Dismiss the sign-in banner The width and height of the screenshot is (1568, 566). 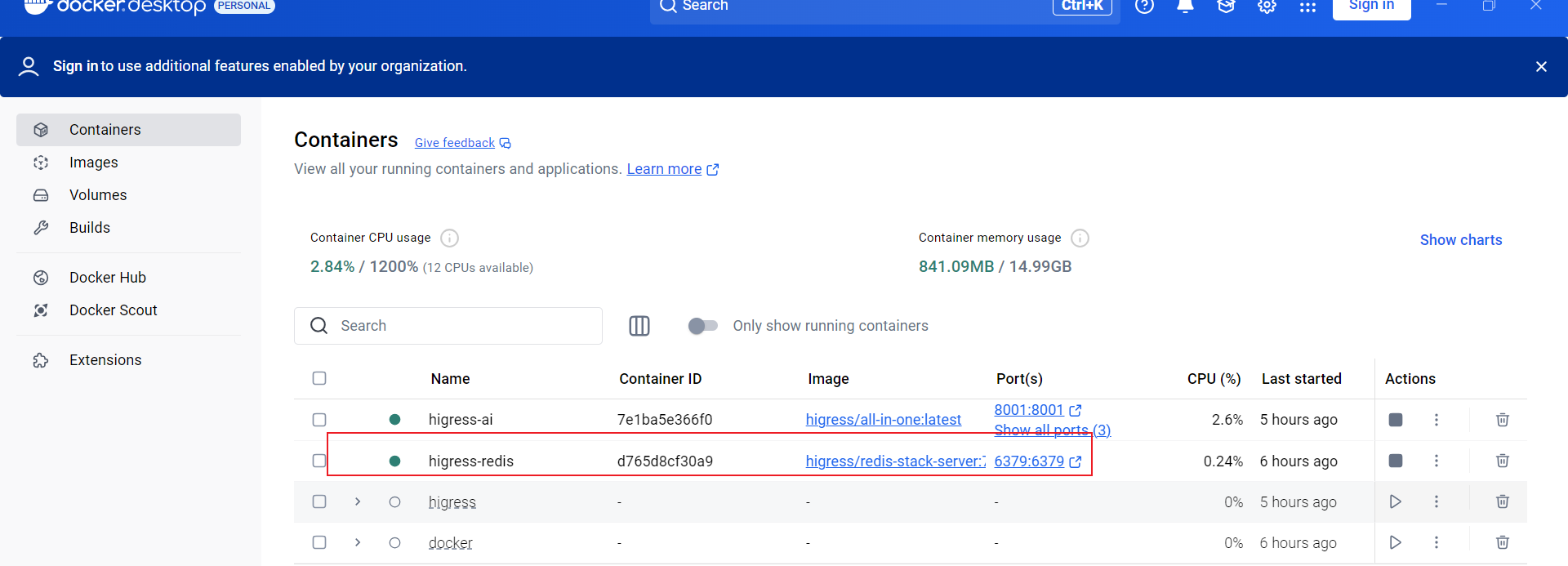[x=1541, y=66]
